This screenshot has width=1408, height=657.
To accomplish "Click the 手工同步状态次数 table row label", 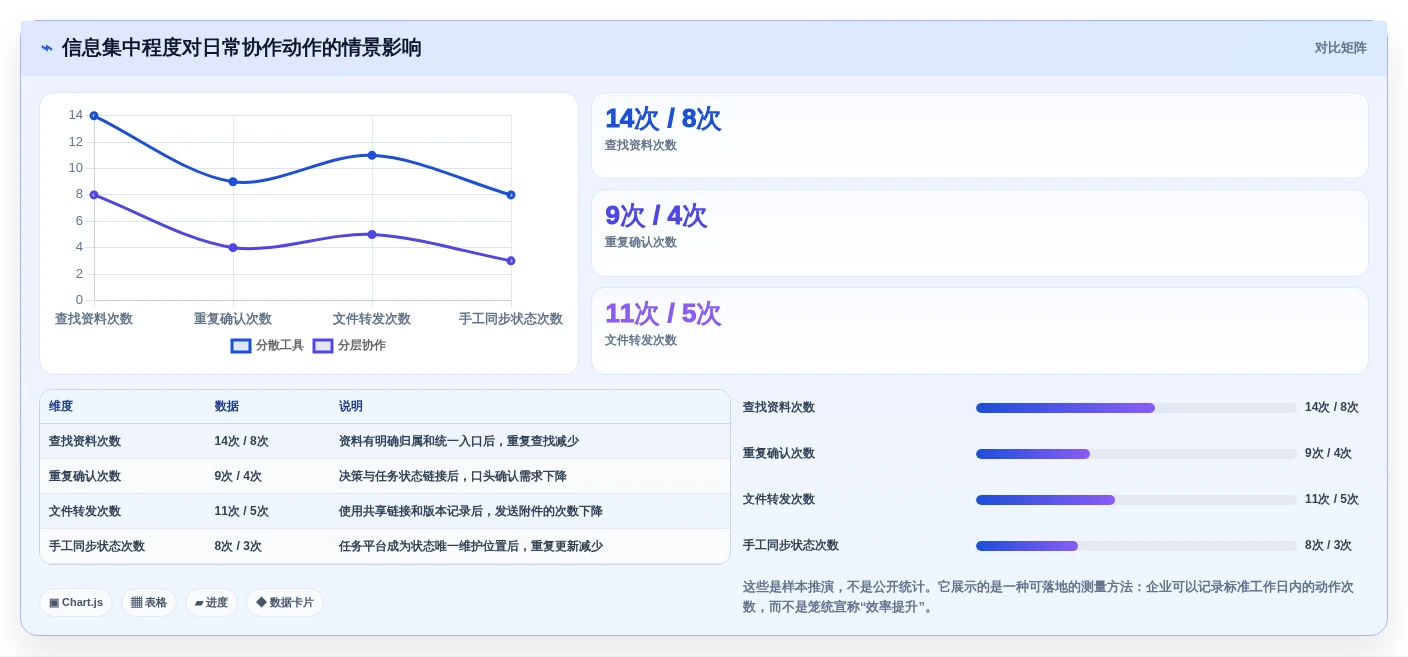I will [x=97, y=546].
